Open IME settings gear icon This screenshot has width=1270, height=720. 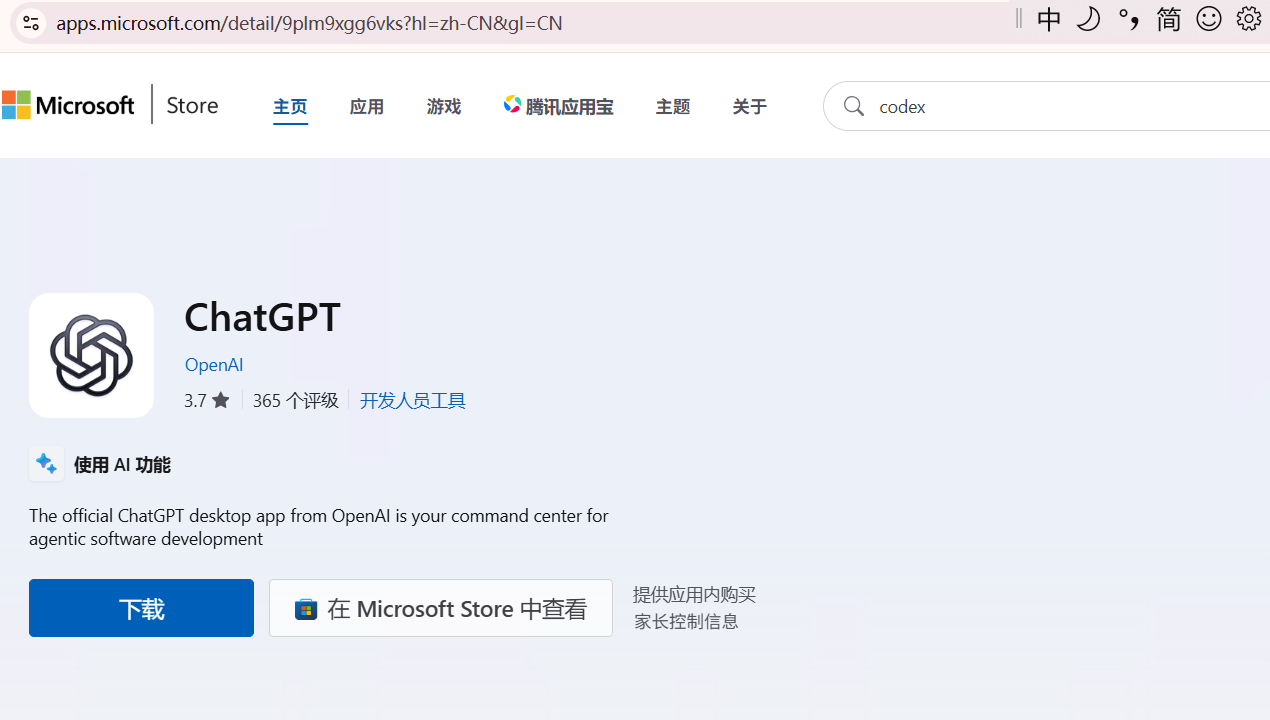tap(1248, 18)
